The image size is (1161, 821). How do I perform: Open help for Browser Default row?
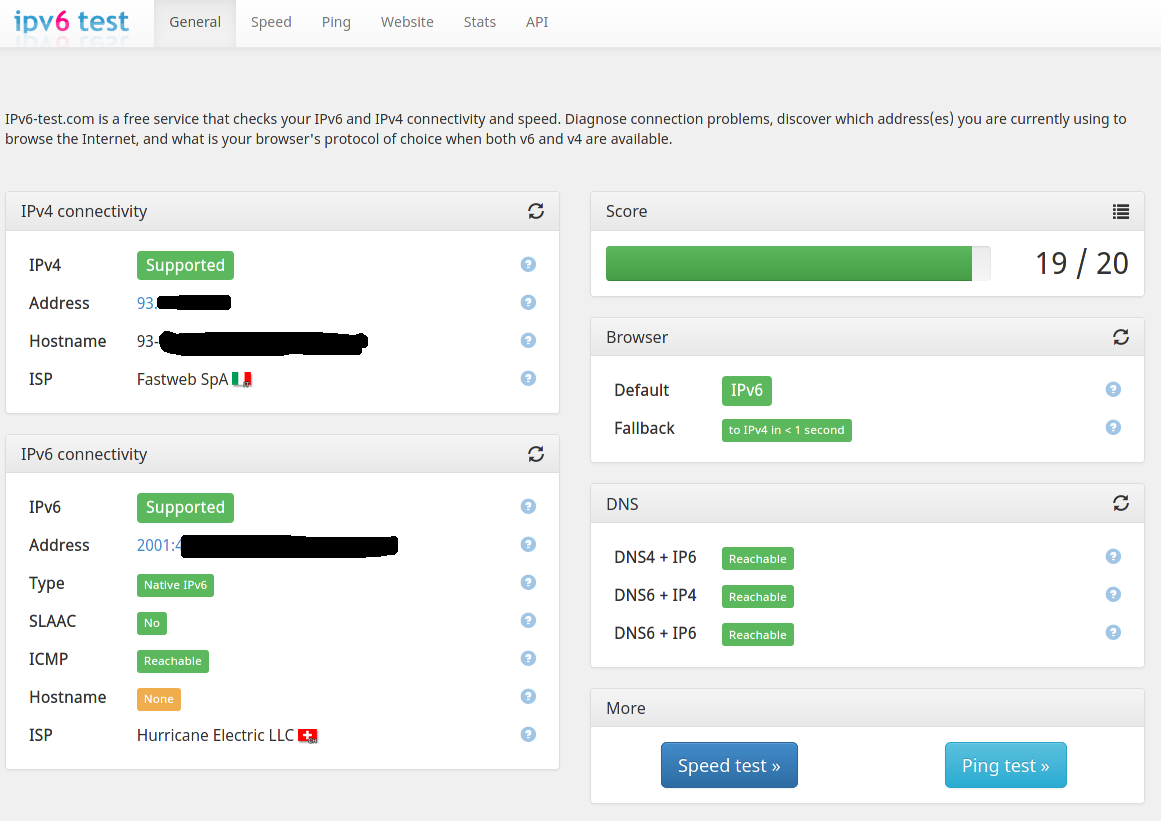coord(1113,389)
